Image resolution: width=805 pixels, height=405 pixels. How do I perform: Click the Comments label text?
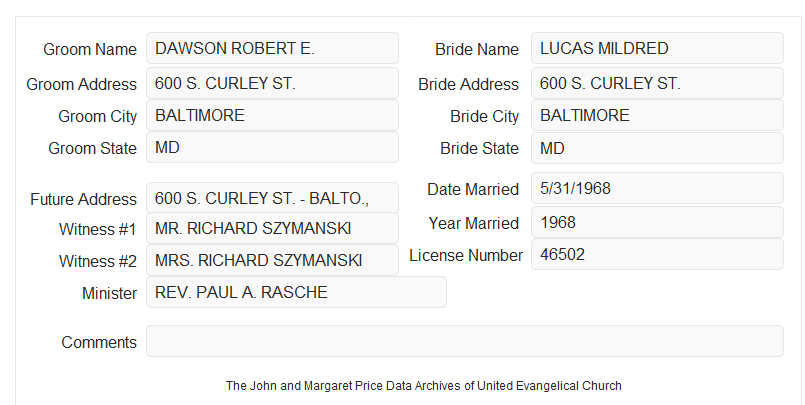[x=99, y=342]
